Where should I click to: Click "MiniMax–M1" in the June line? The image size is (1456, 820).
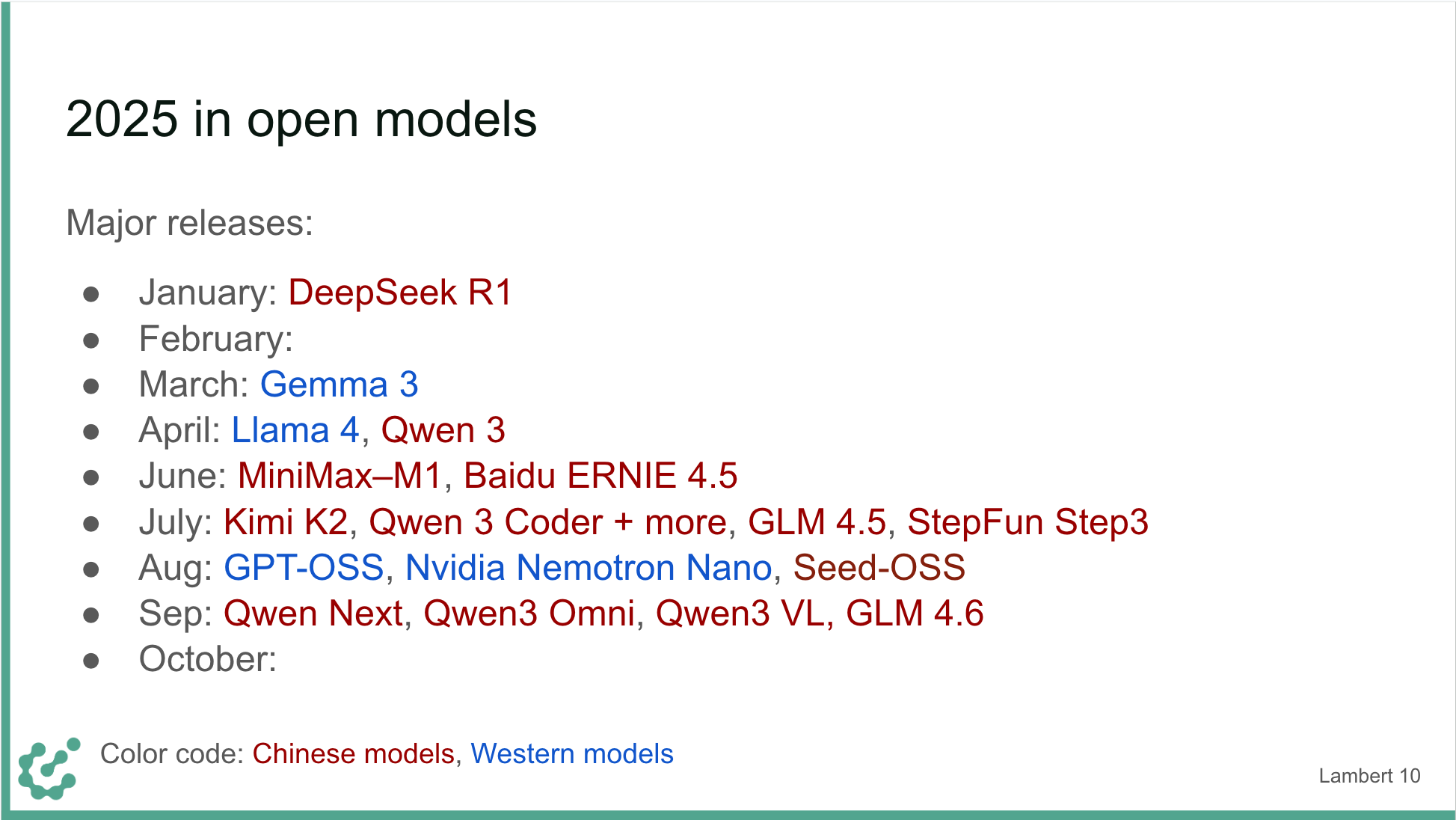tap(340, 476)
